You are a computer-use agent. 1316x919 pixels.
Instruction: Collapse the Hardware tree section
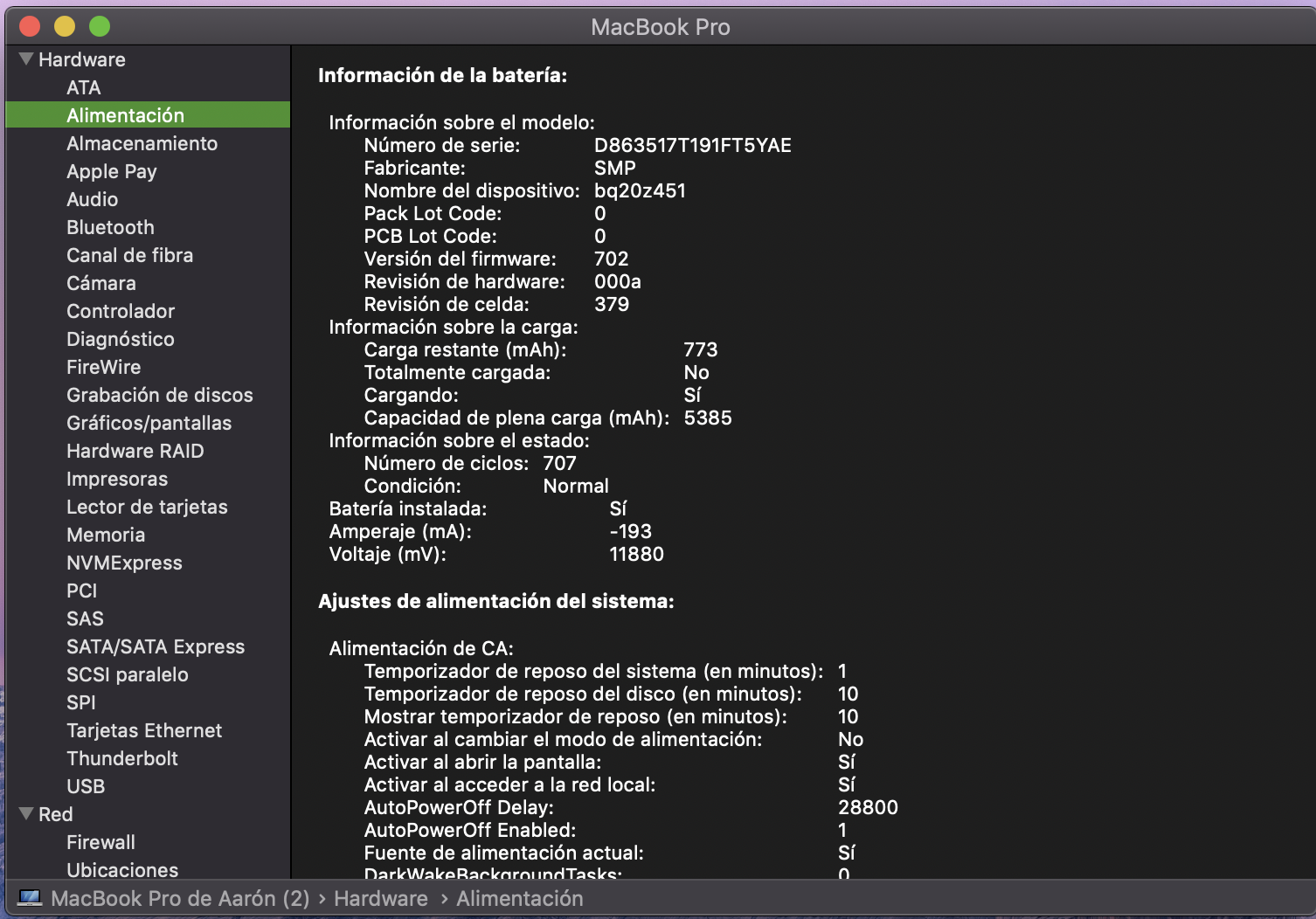26,59
